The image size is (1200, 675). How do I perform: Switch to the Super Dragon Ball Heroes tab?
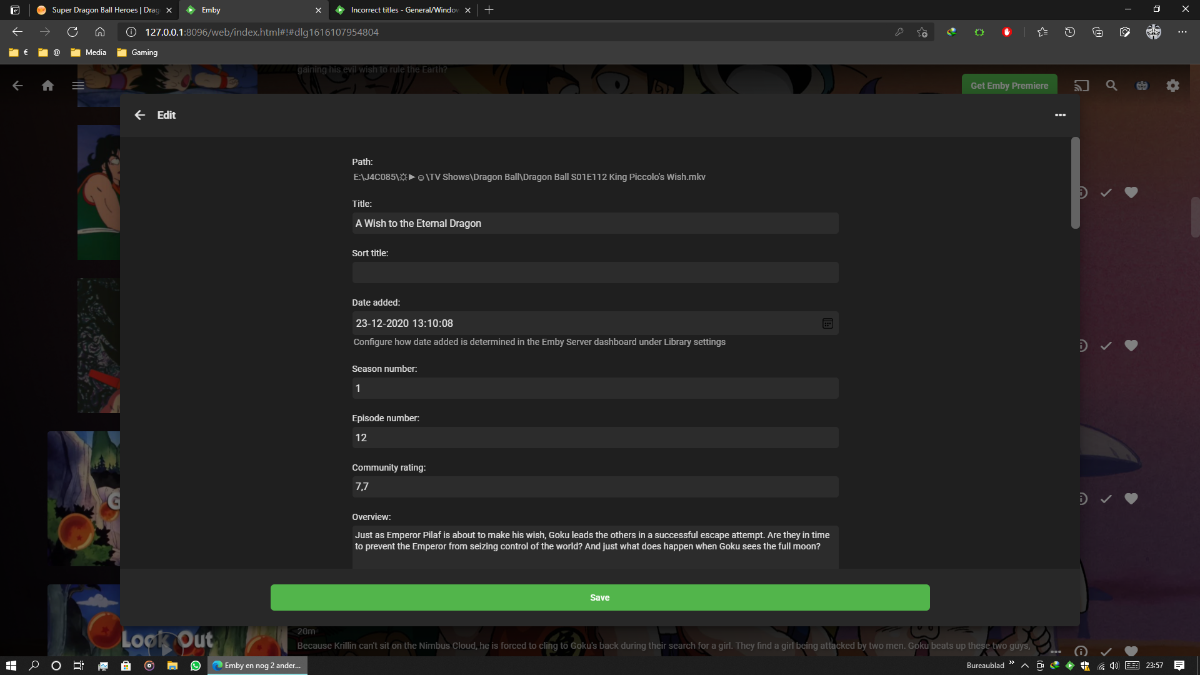click(x=98, y=9)
